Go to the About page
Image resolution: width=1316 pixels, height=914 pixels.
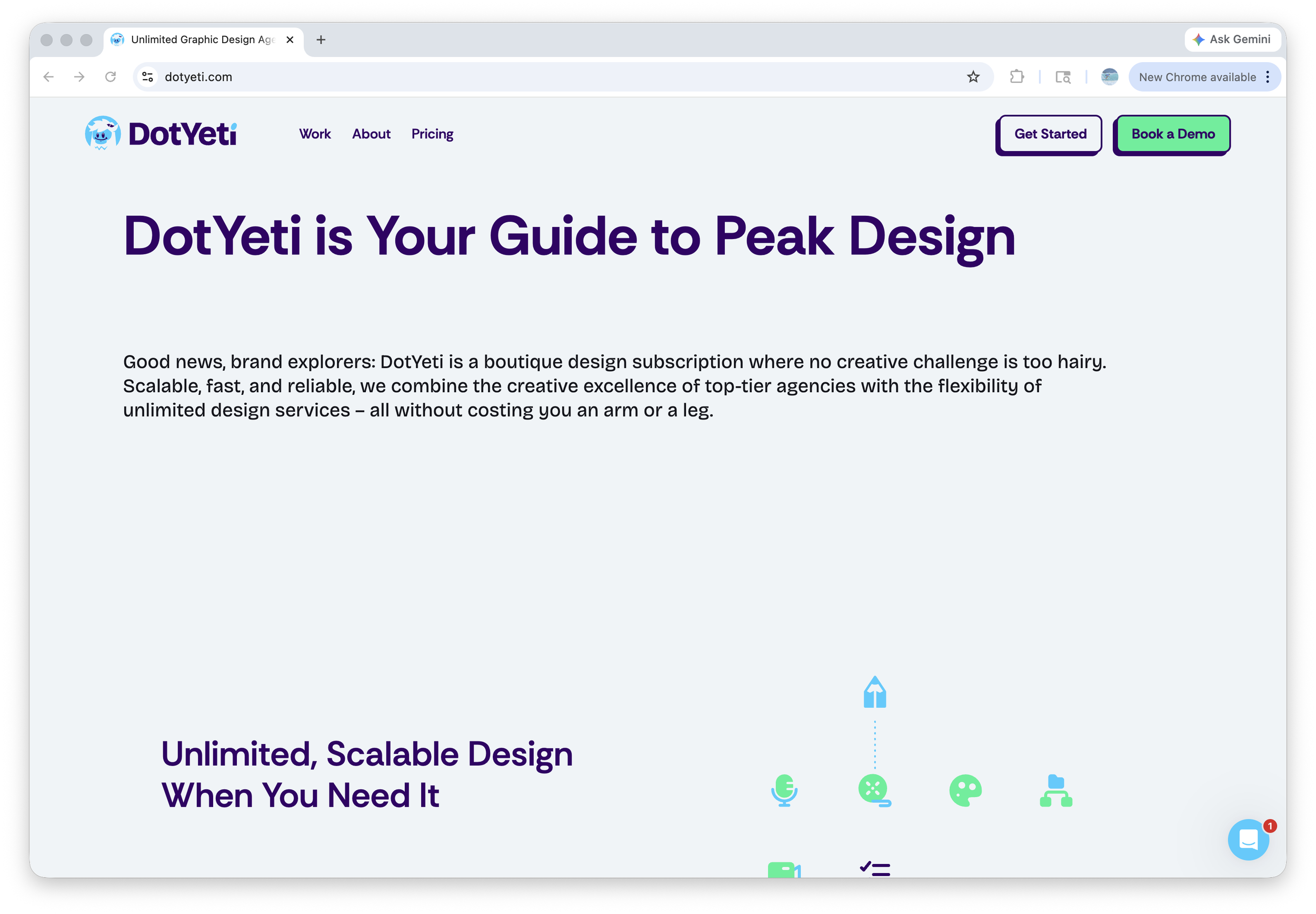[371, 134]
